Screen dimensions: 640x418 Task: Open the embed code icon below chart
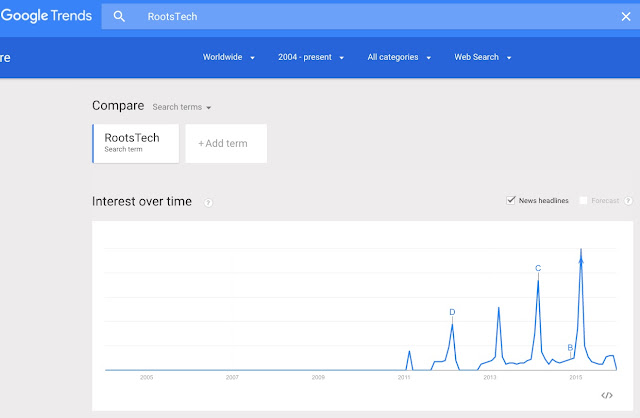[607, 395]
